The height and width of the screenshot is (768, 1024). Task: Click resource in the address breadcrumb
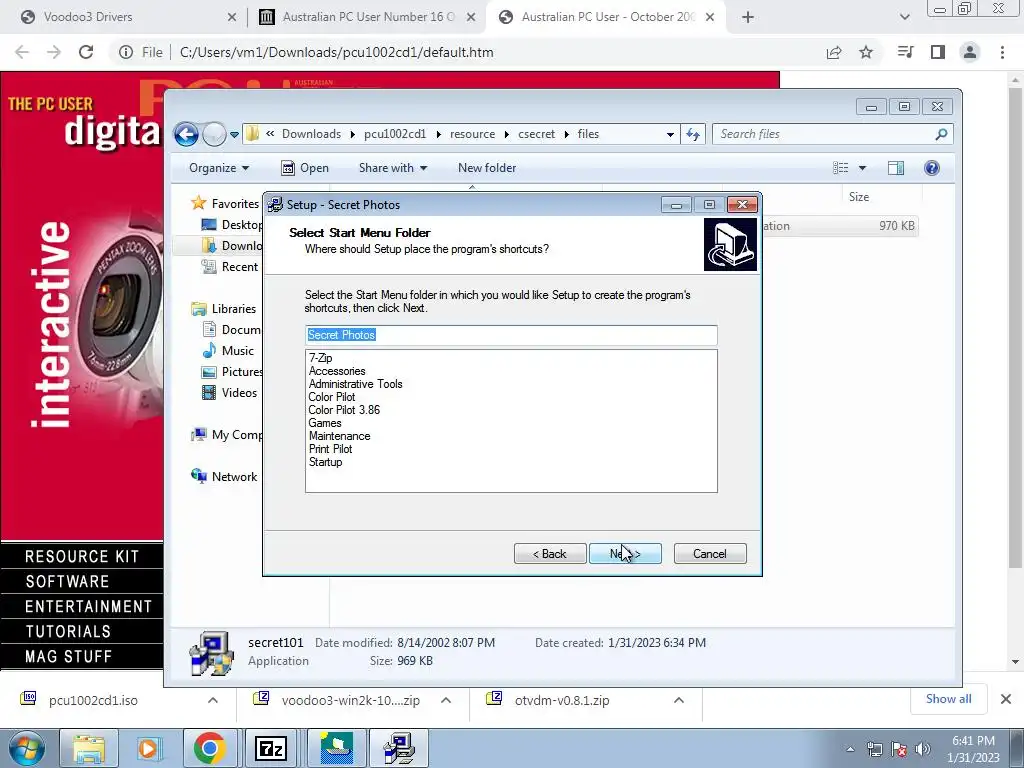click(472, 134)
